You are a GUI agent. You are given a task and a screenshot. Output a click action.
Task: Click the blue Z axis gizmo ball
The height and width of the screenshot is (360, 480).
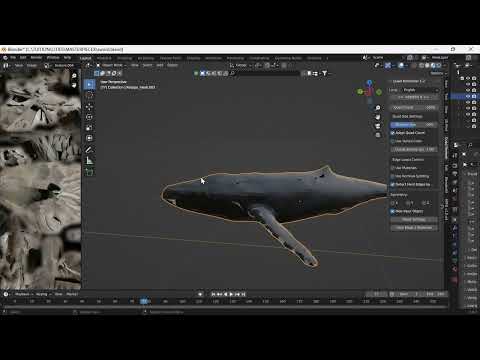(369, 82)
